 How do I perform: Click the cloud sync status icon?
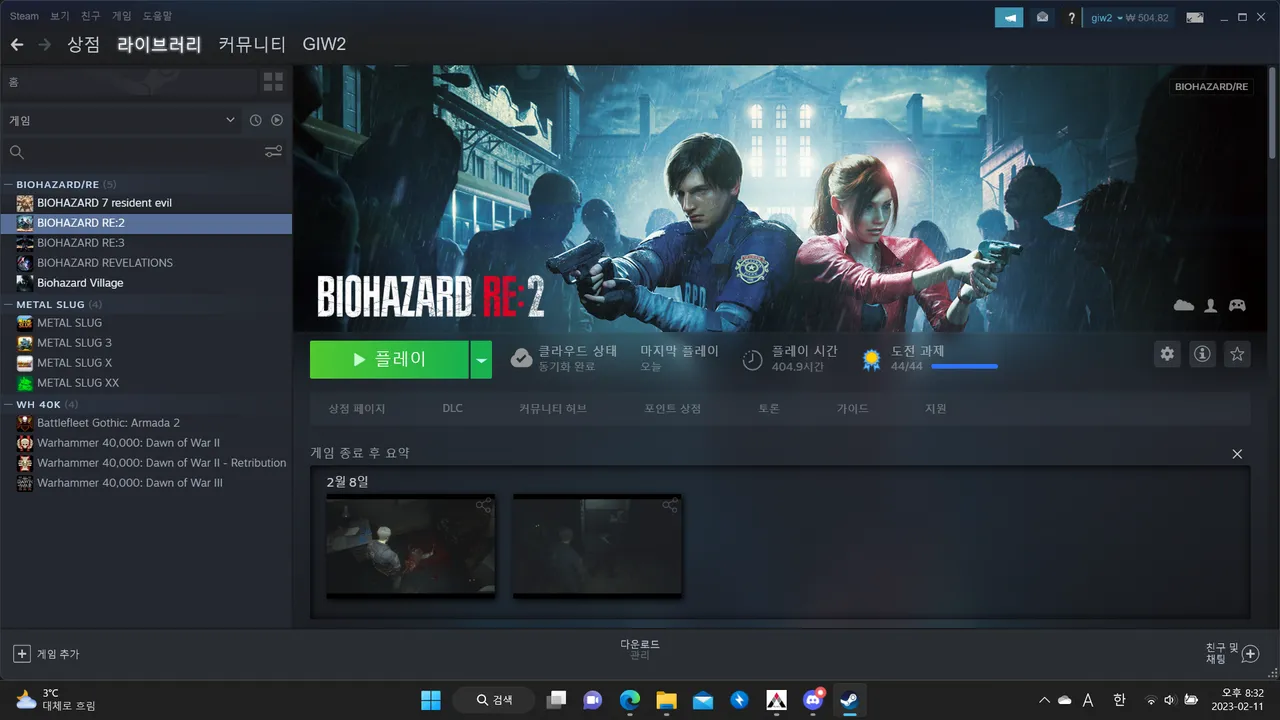[x=521, y=359]
